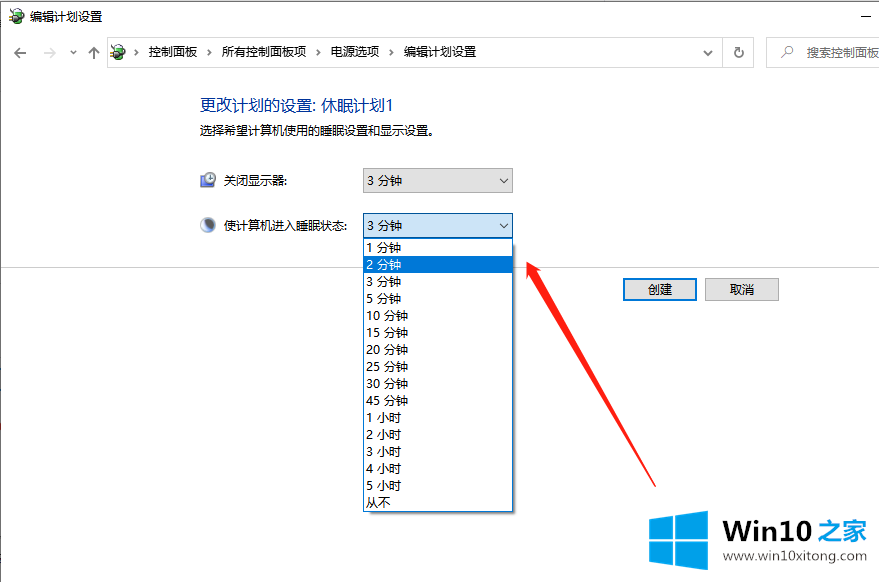Select 2 小时 sleep option
The height and width of the screenshot is (582, 879).
438,435
